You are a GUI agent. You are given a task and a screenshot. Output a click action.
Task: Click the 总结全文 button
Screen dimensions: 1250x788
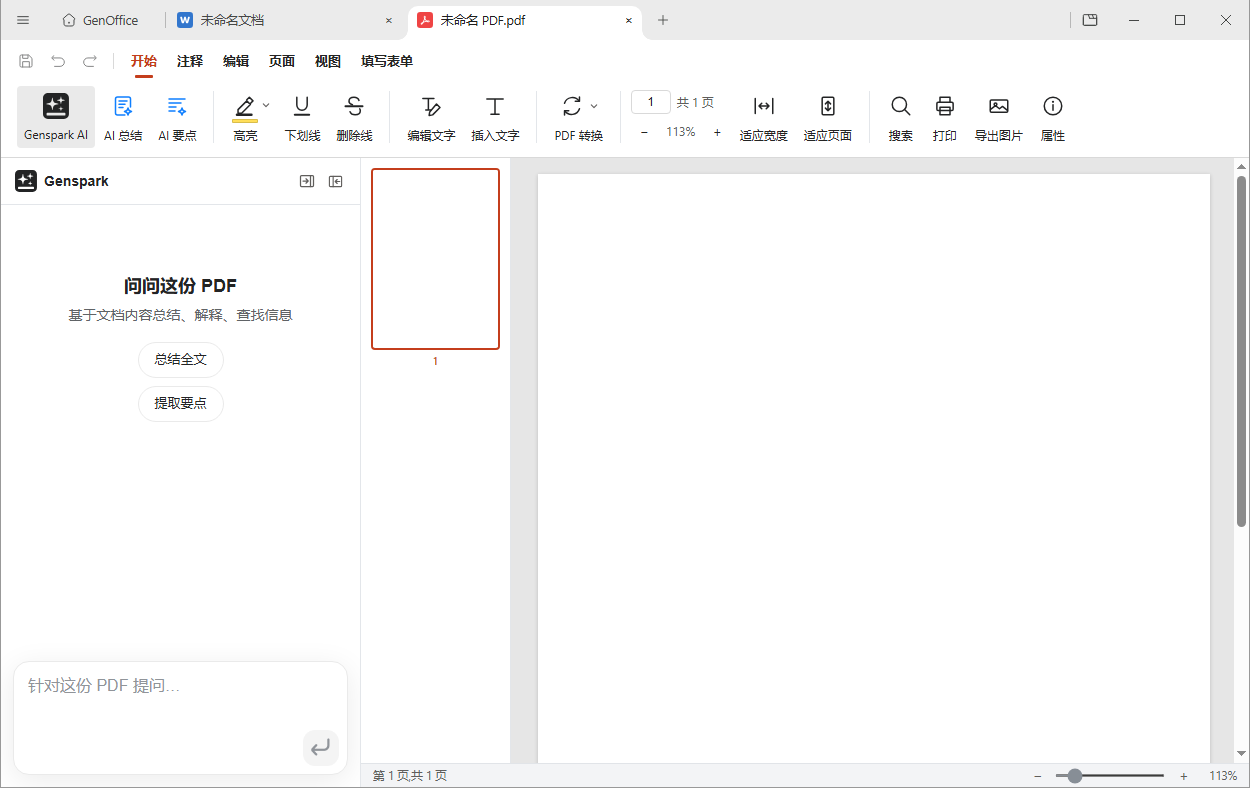tap(181, 359)
